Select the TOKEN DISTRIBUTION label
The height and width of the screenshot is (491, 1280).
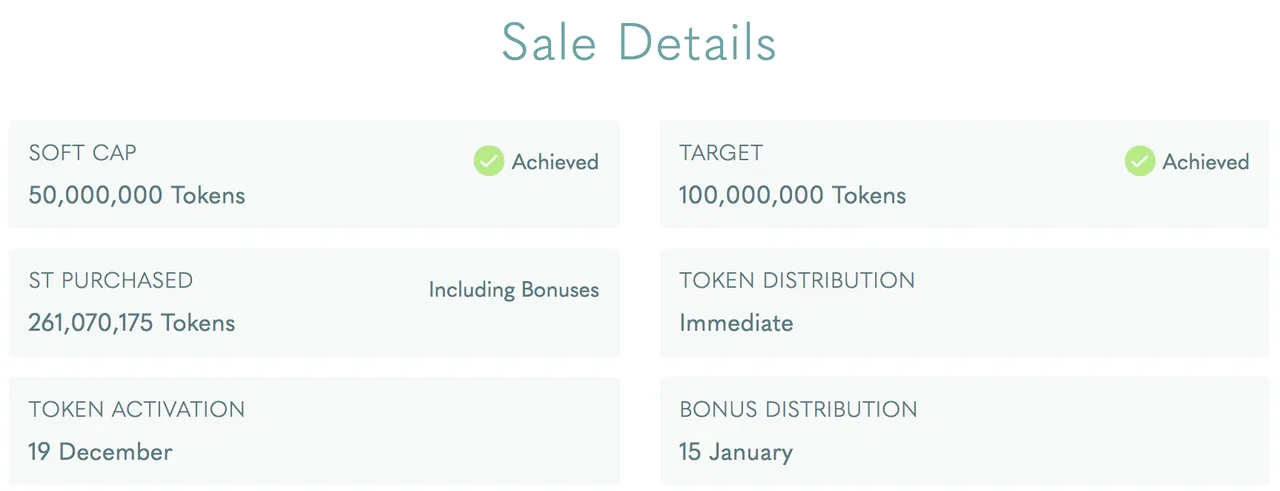coord(797,281)
